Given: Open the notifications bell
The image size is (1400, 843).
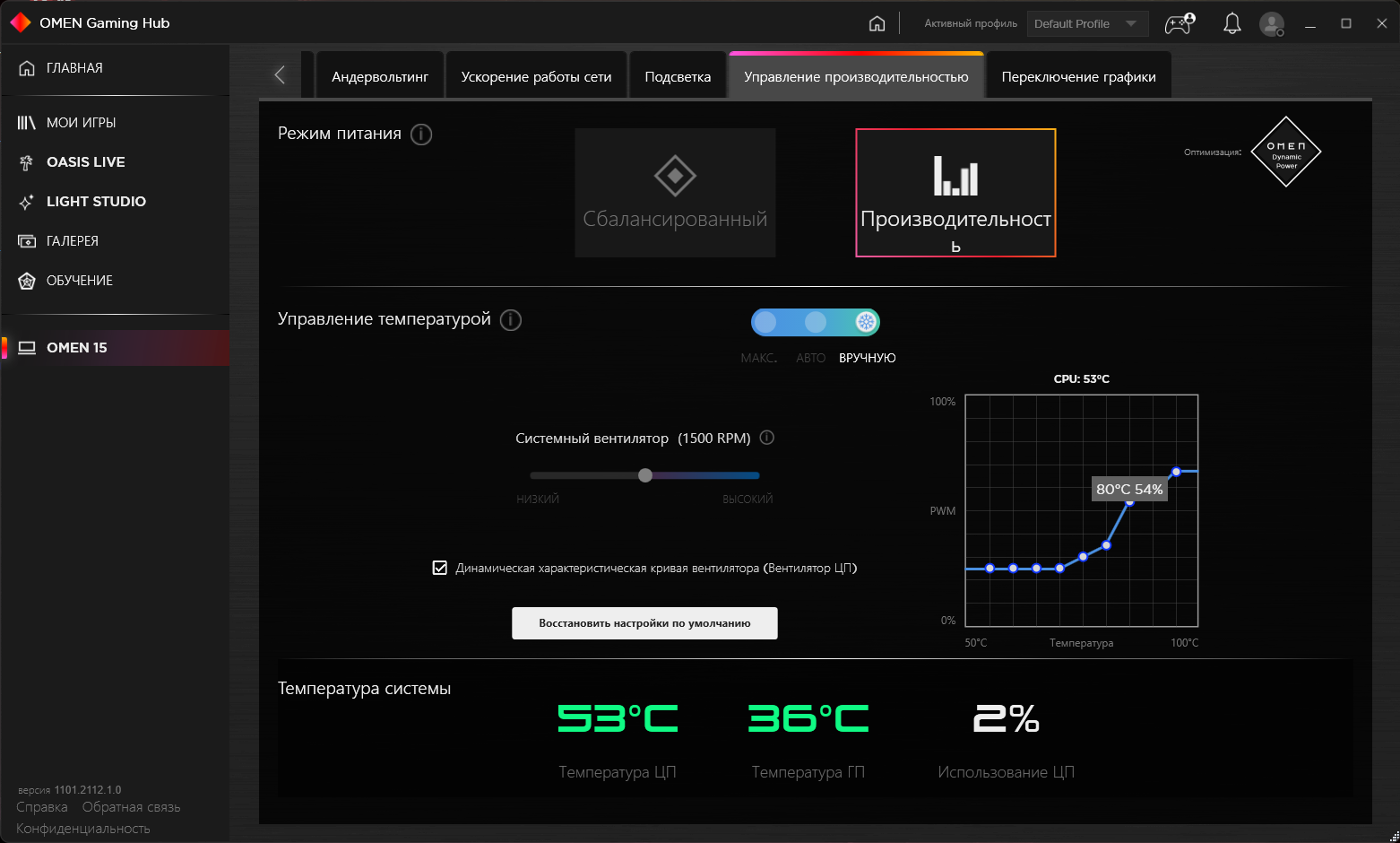Looking at the screenshot, I should (x=1232, y=23).
